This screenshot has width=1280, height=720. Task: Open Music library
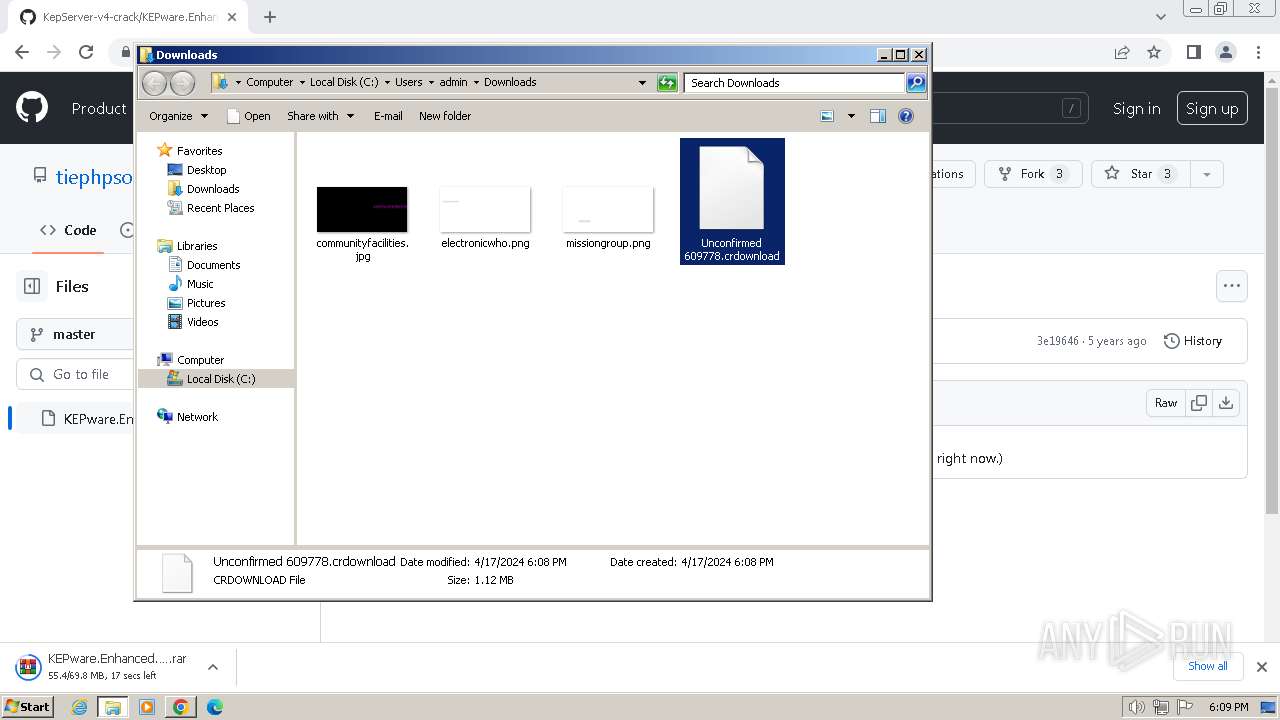point(200,284)
